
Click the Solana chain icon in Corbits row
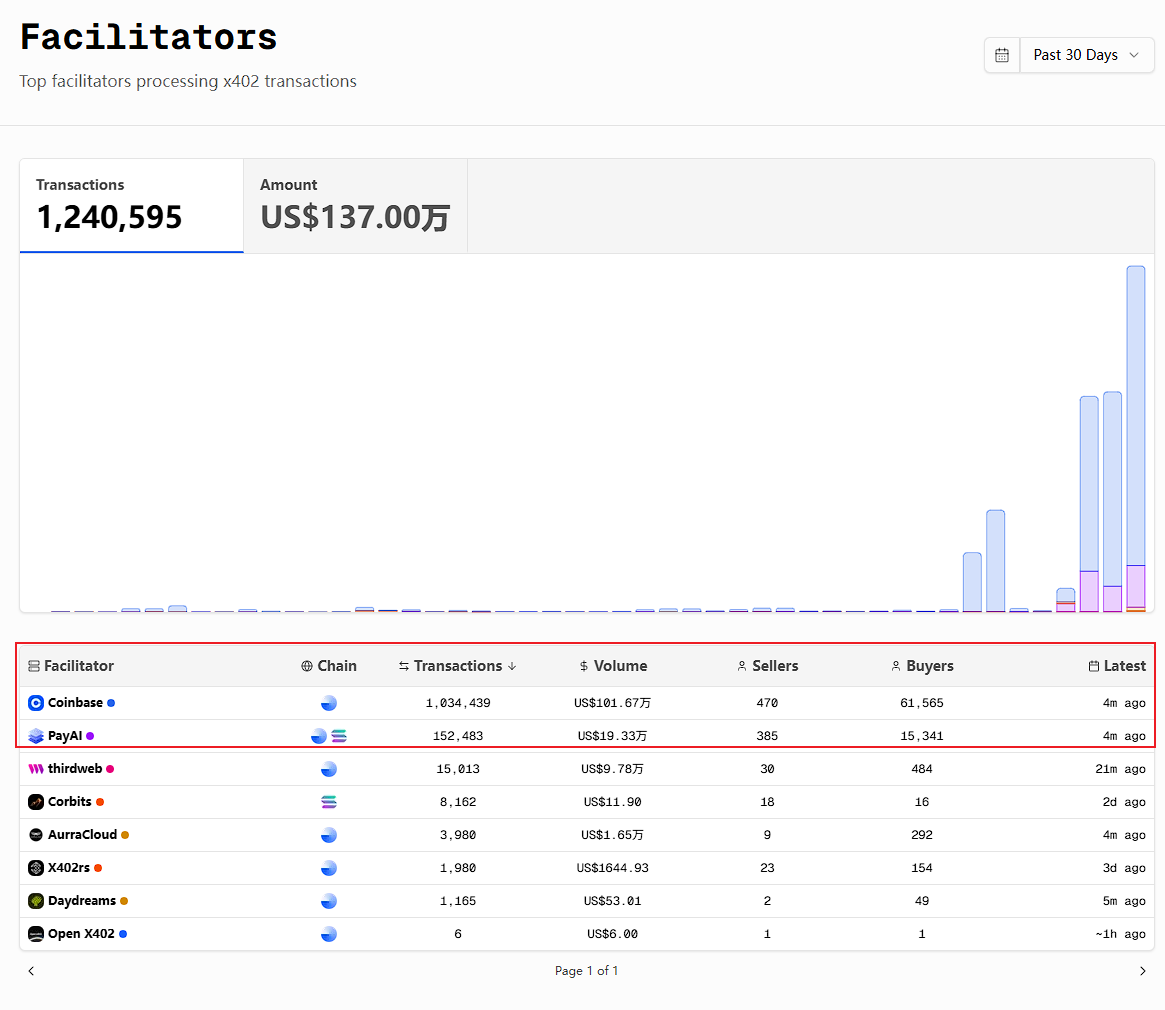329,802
